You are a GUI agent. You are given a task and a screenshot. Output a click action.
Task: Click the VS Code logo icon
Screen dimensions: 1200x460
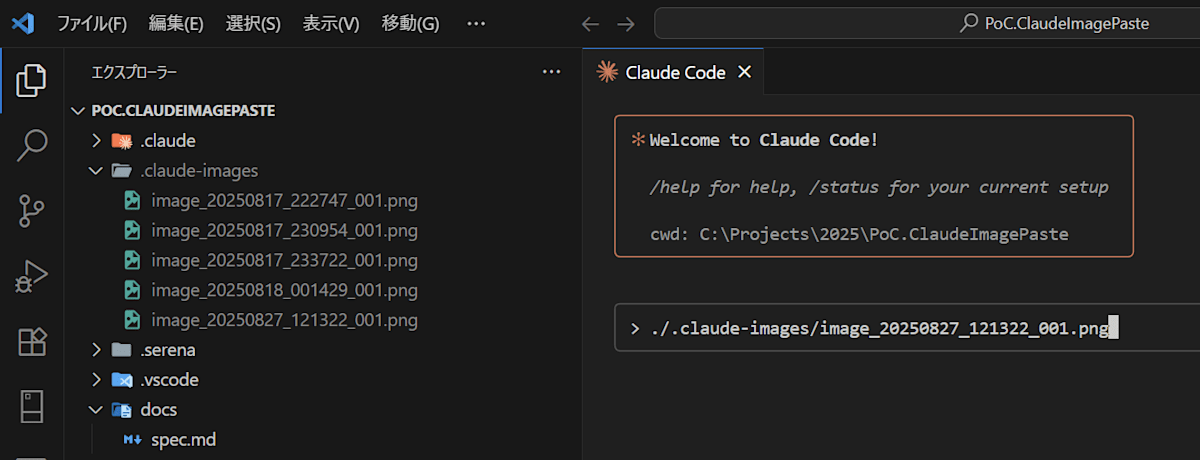[23, 23]
